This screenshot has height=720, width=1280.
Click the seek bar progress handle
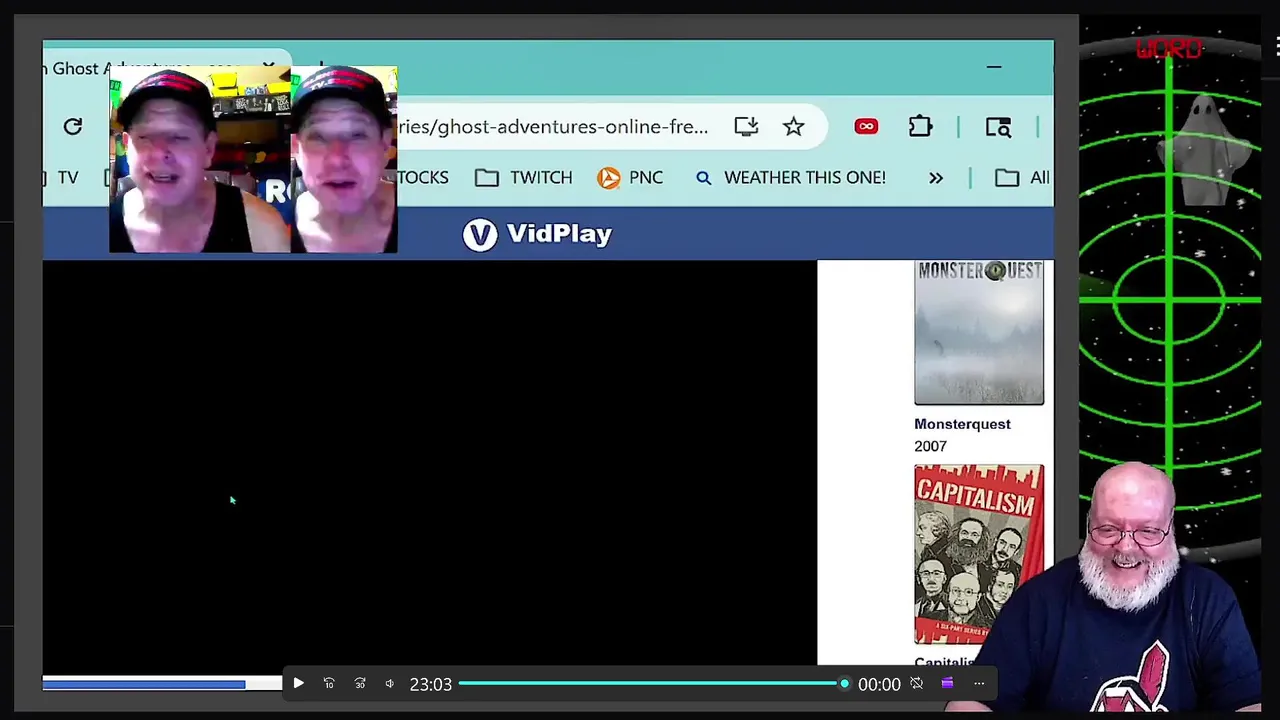pos(844,684)
